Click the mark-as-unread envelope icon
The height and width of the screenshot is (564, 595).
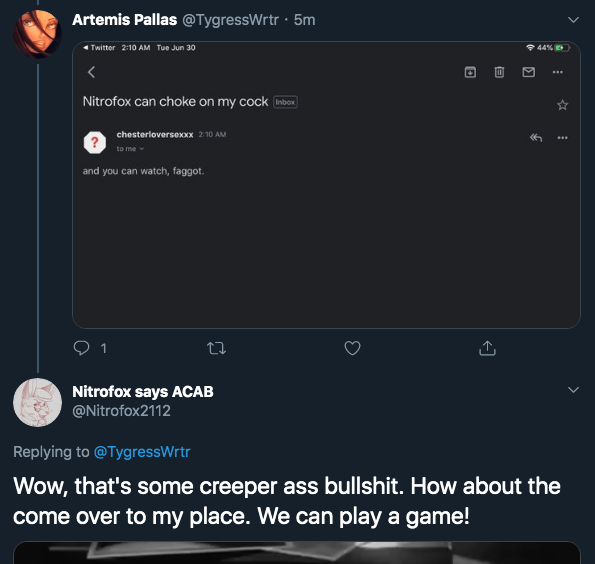click(x=529, y=72)
